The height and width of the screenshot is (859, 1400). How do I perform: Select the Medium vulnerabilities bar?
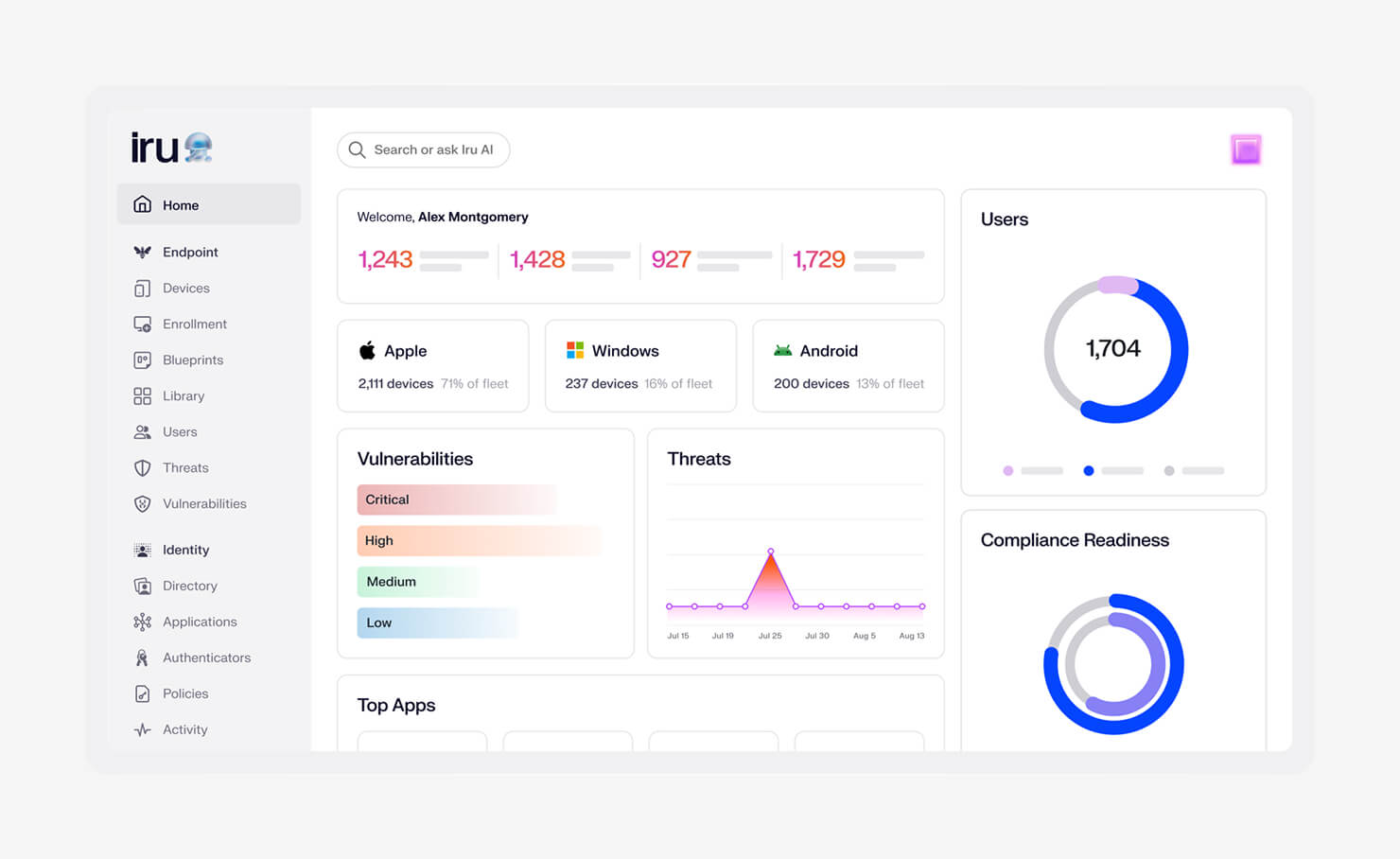pos(418,582)
